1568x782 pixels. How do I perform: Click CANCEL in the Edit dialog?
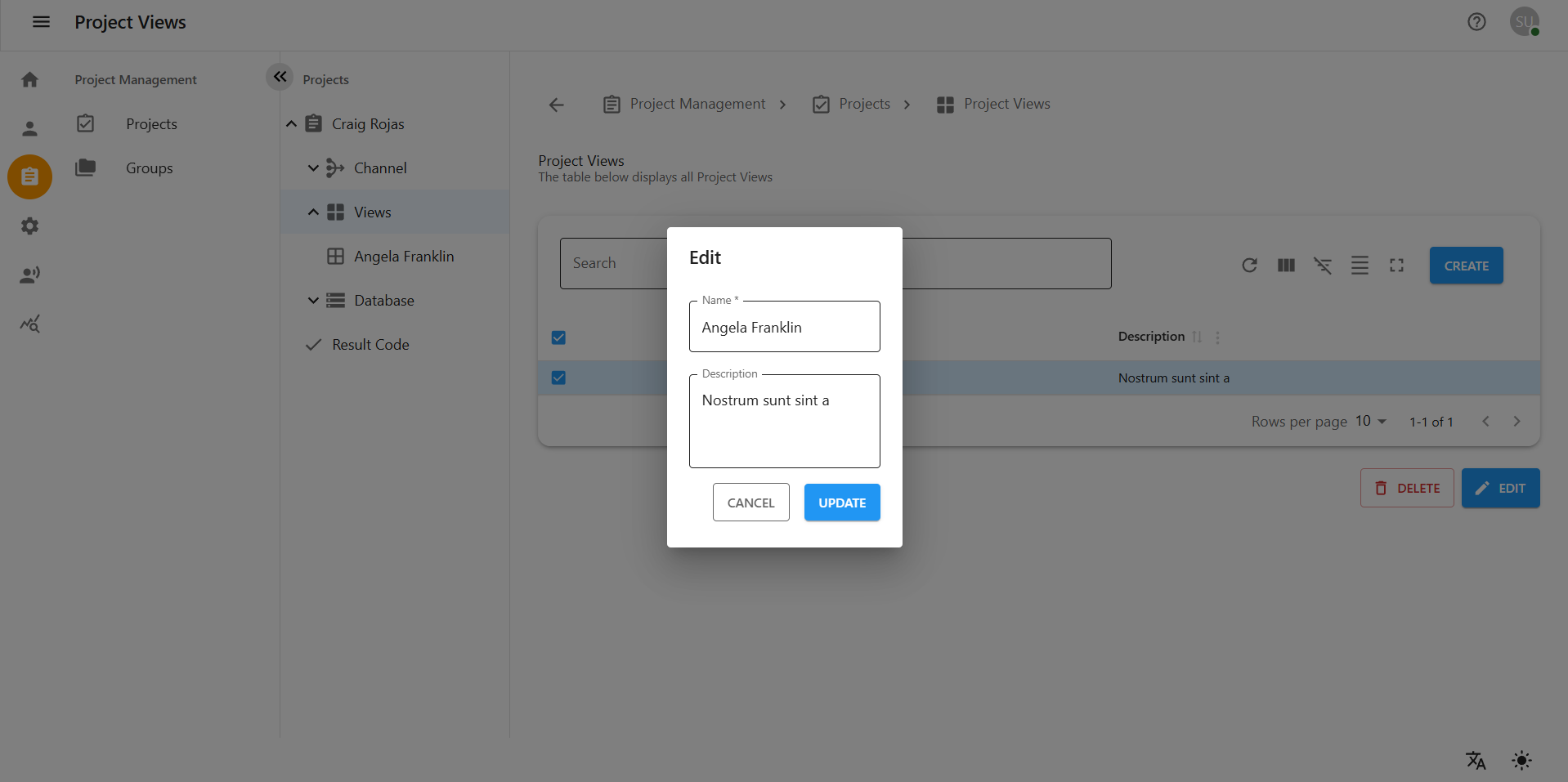750,503
